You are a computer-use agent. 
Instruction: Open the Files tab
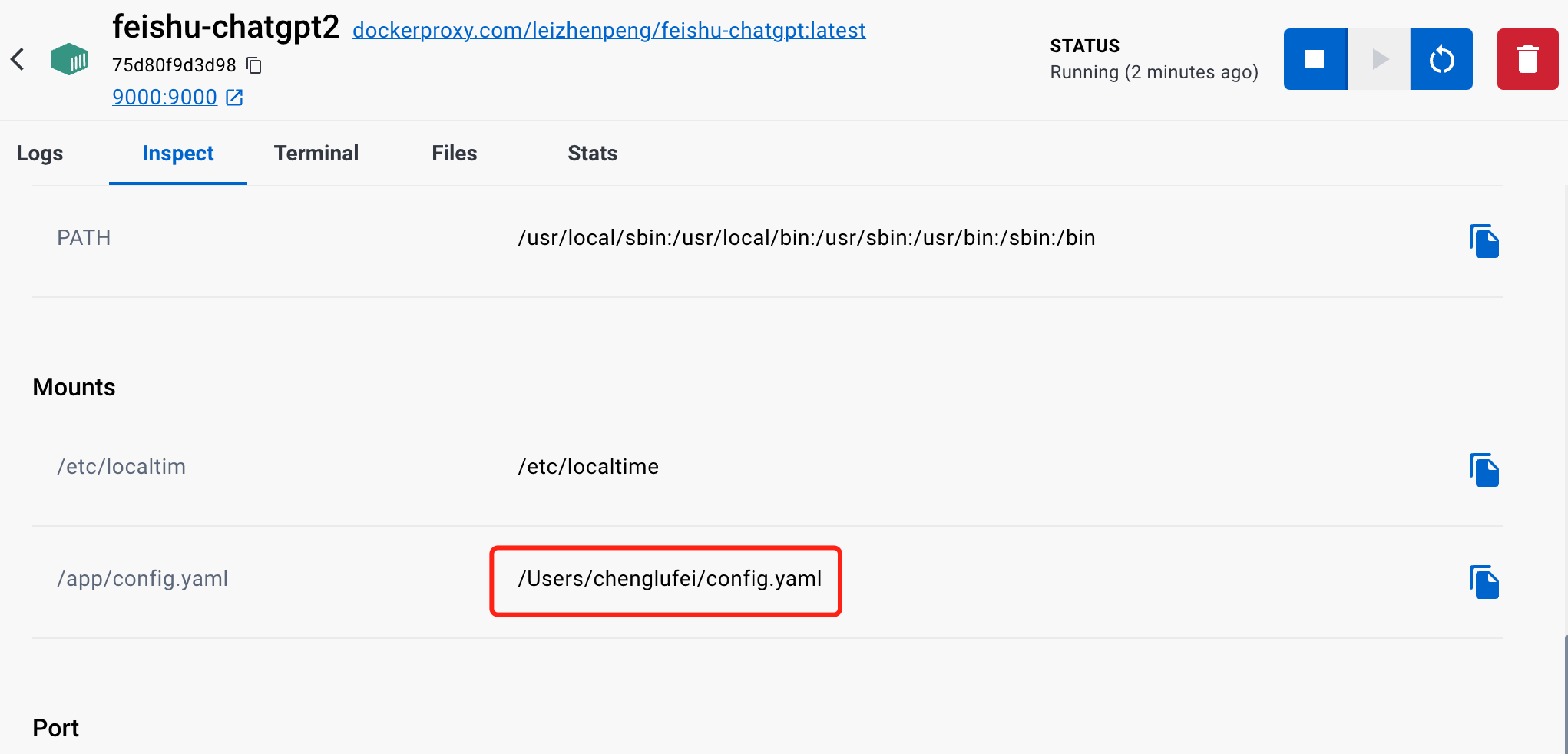[x=454, y=153]
